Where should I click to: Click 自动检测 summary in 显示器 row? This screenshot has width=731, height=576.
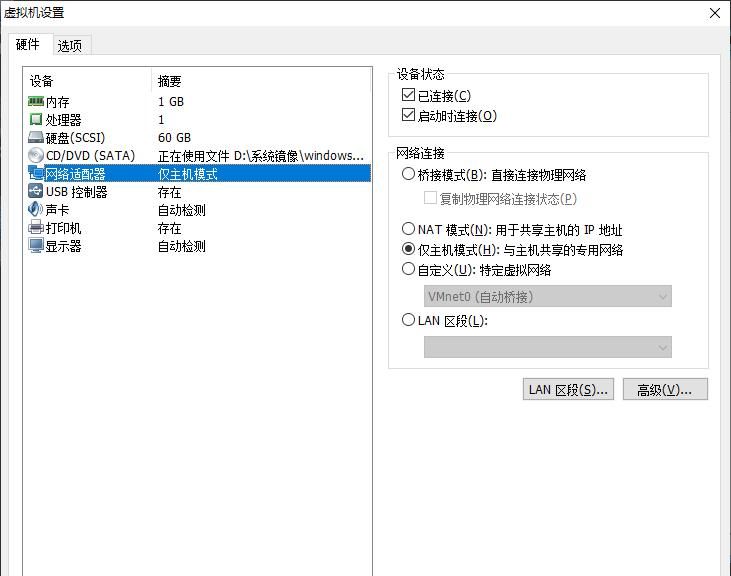click(x=182, y=246)
